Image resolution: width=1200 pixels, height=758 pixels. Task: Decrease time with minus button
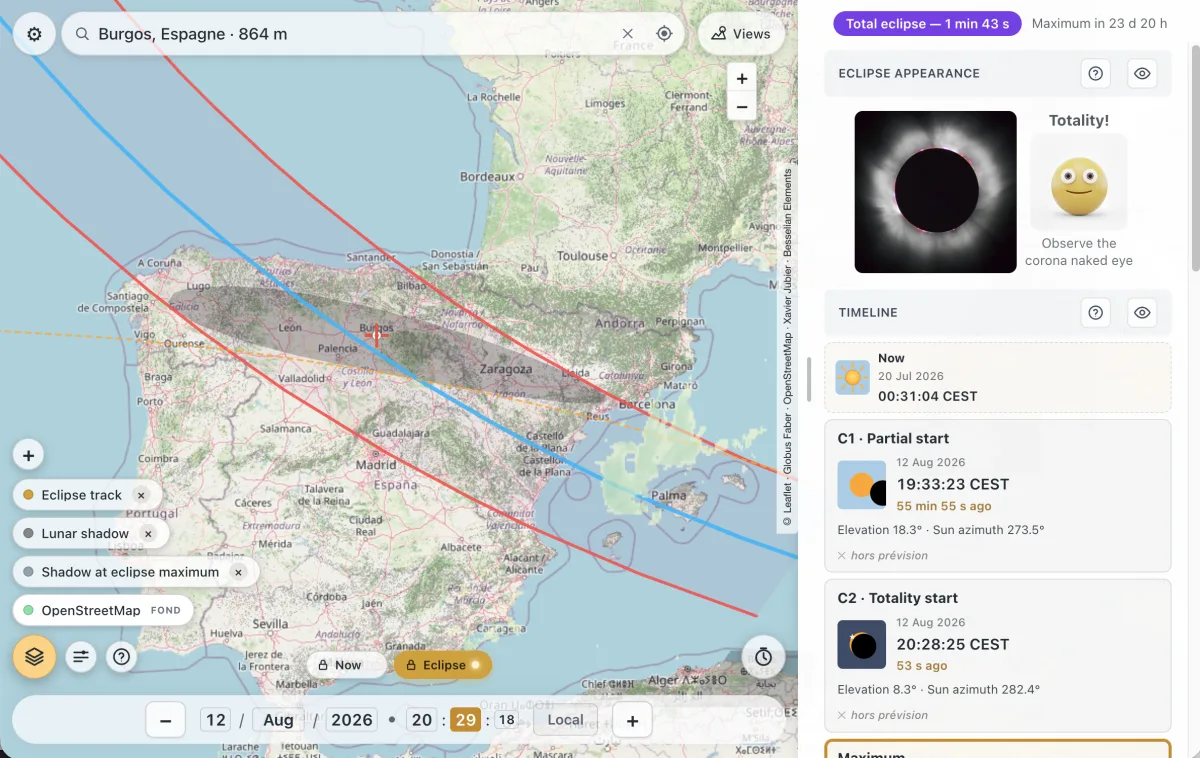[x=166, y=720]
